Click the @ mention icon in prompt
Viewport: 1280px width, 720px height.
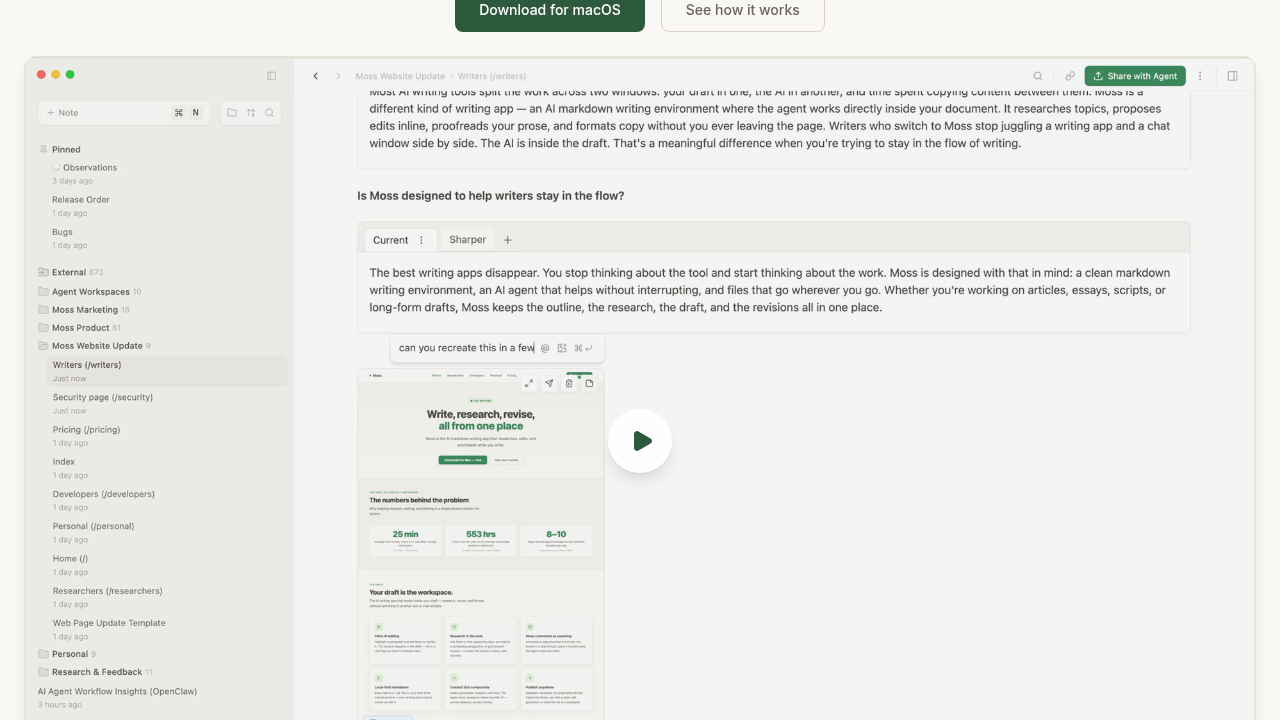pyautogui.click(x=545, y=348)
